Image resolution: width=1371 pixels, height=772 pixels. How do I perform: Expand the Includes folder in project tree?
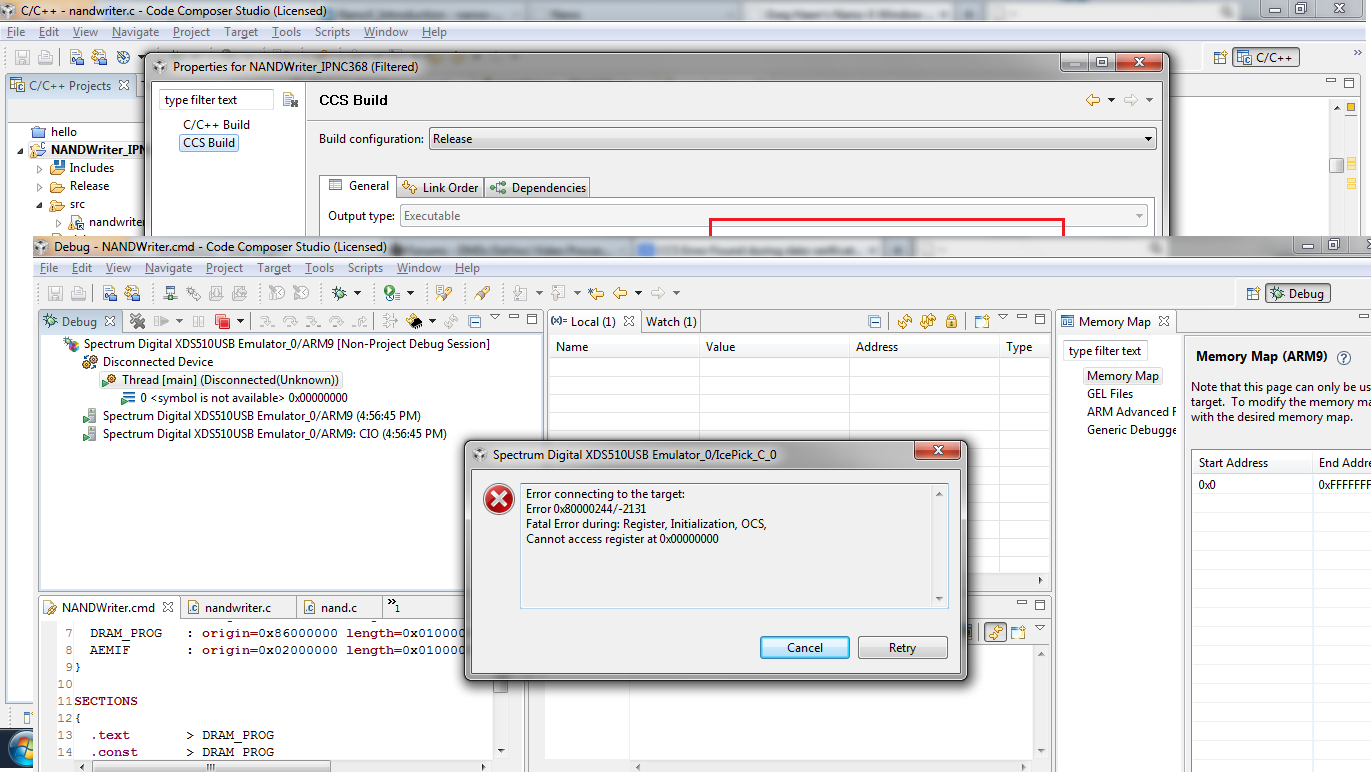(x=40, y=169)
